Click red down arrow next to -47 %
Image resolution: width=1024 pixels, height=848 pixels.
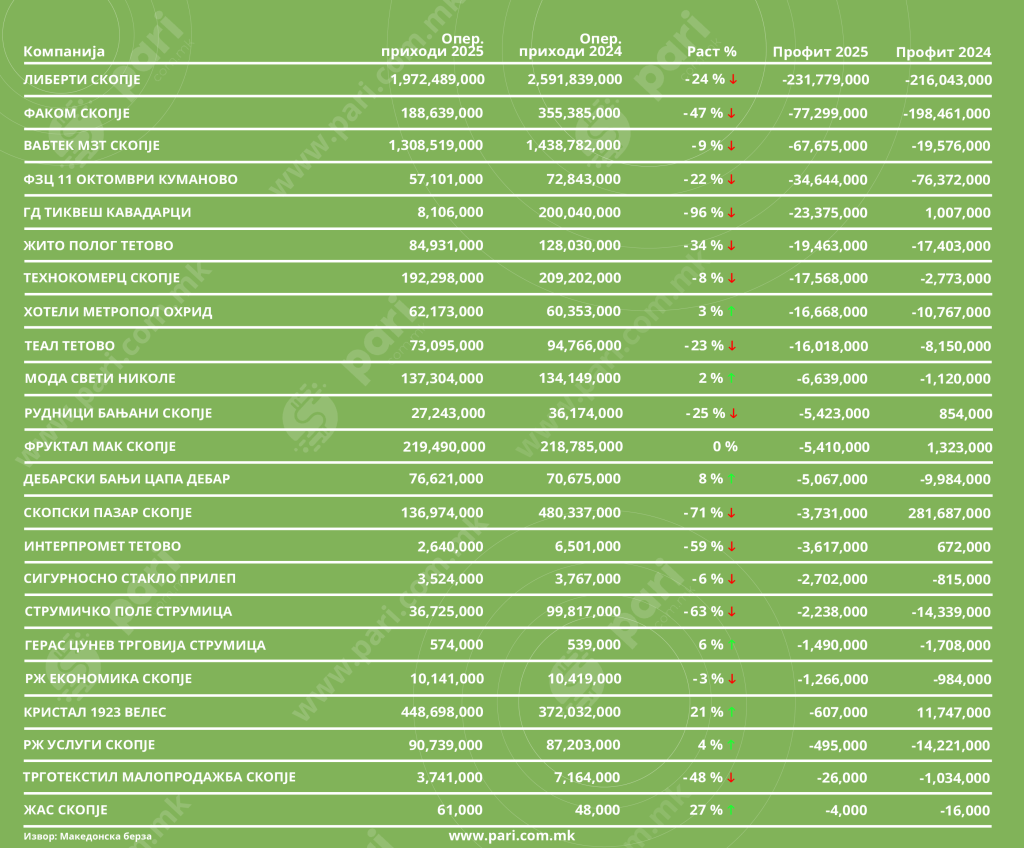pyautogui.click(x=732, y=114)
